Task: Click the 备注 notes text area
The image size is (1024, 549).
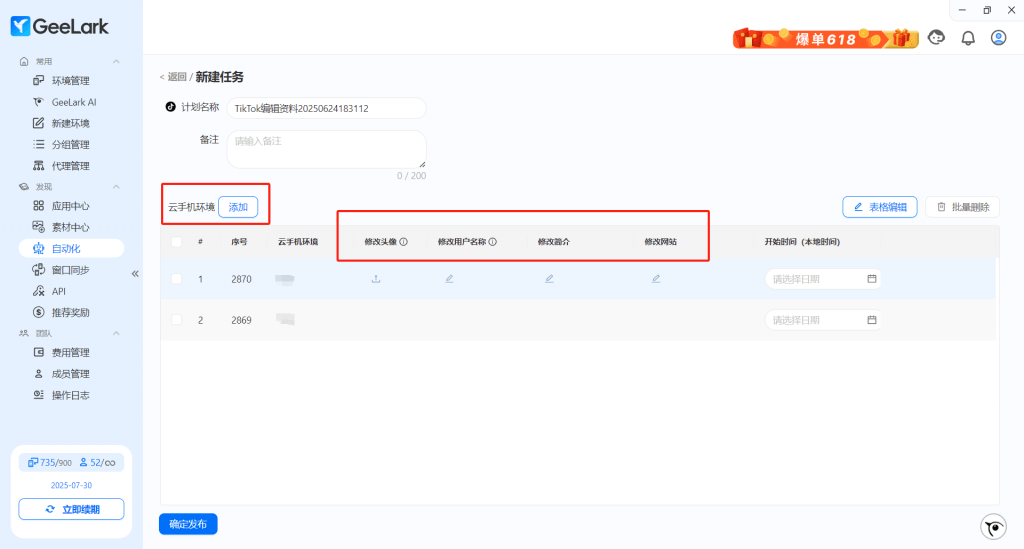Action: pos(326,148)
